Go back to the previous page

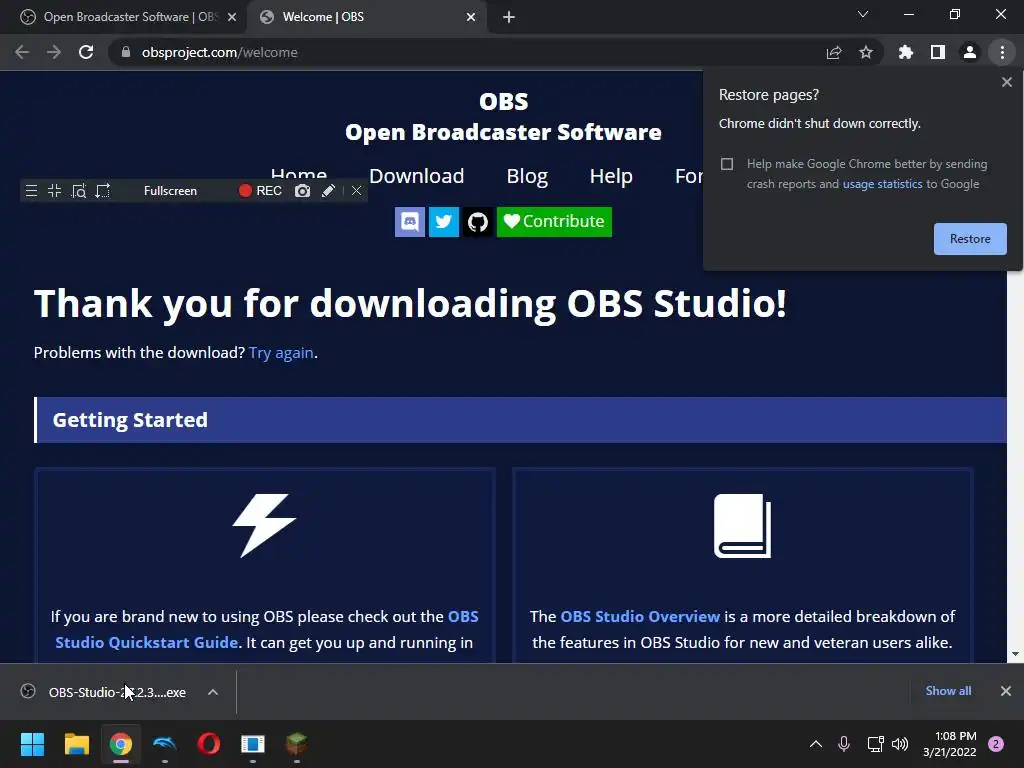pos(22,52)
